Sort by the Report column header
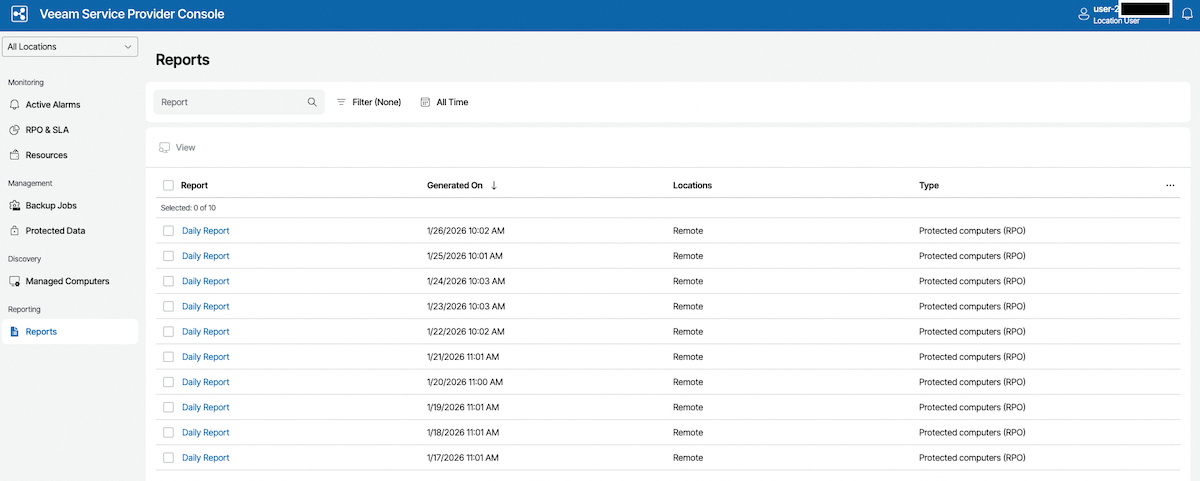This screenshot has width=1200, height=481. [x=194, y=185]
